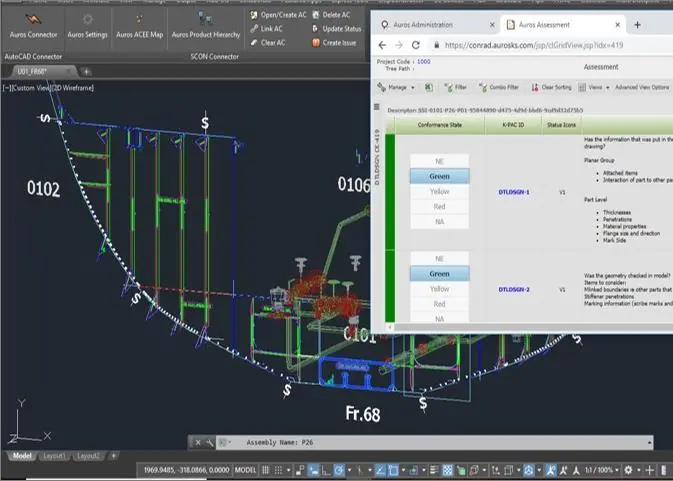Select NA conformance state for DTLDSGN-1

click(x=440, y=221)
